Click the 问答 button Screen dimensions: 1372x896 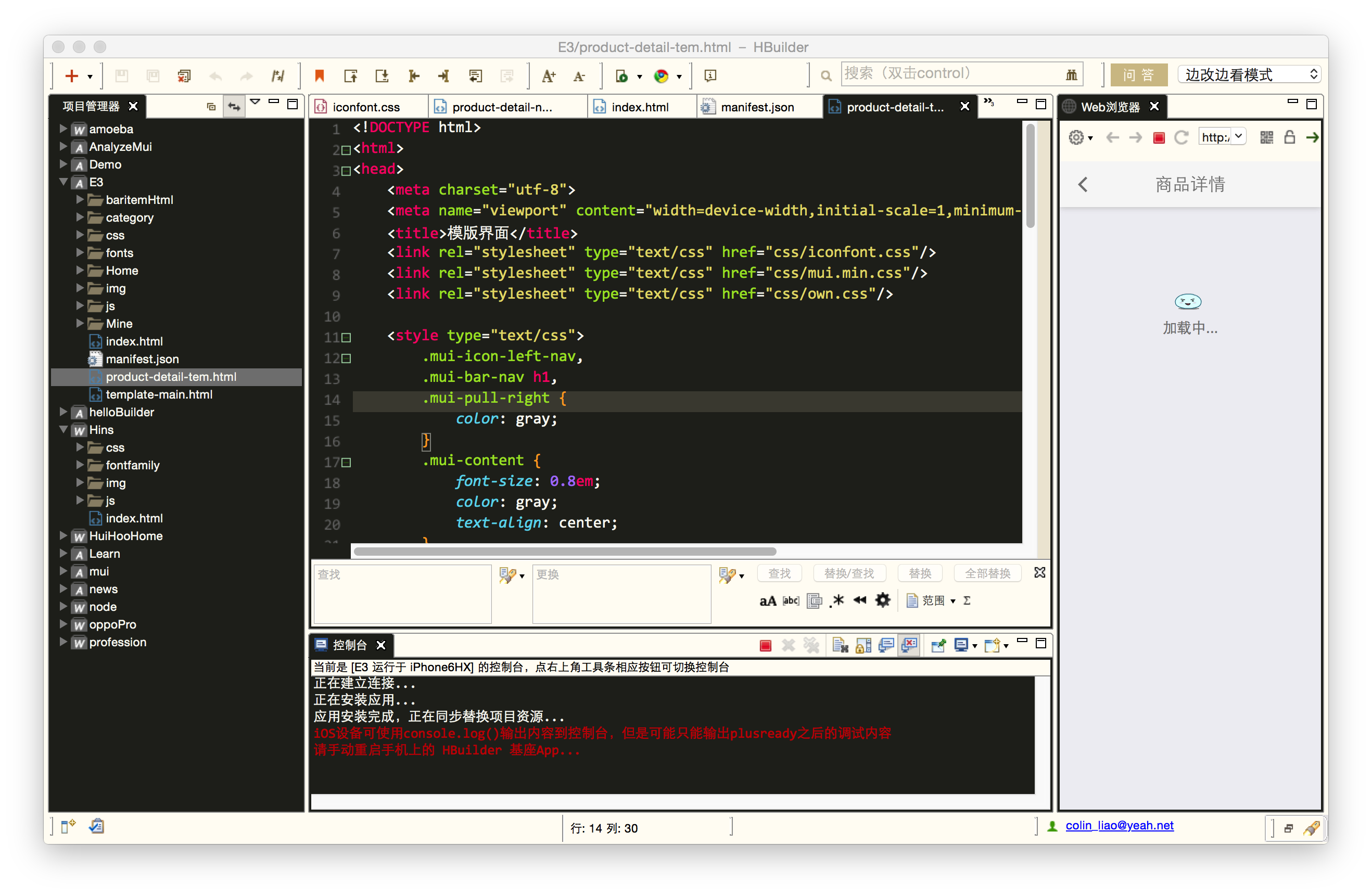coord(1138,75)
